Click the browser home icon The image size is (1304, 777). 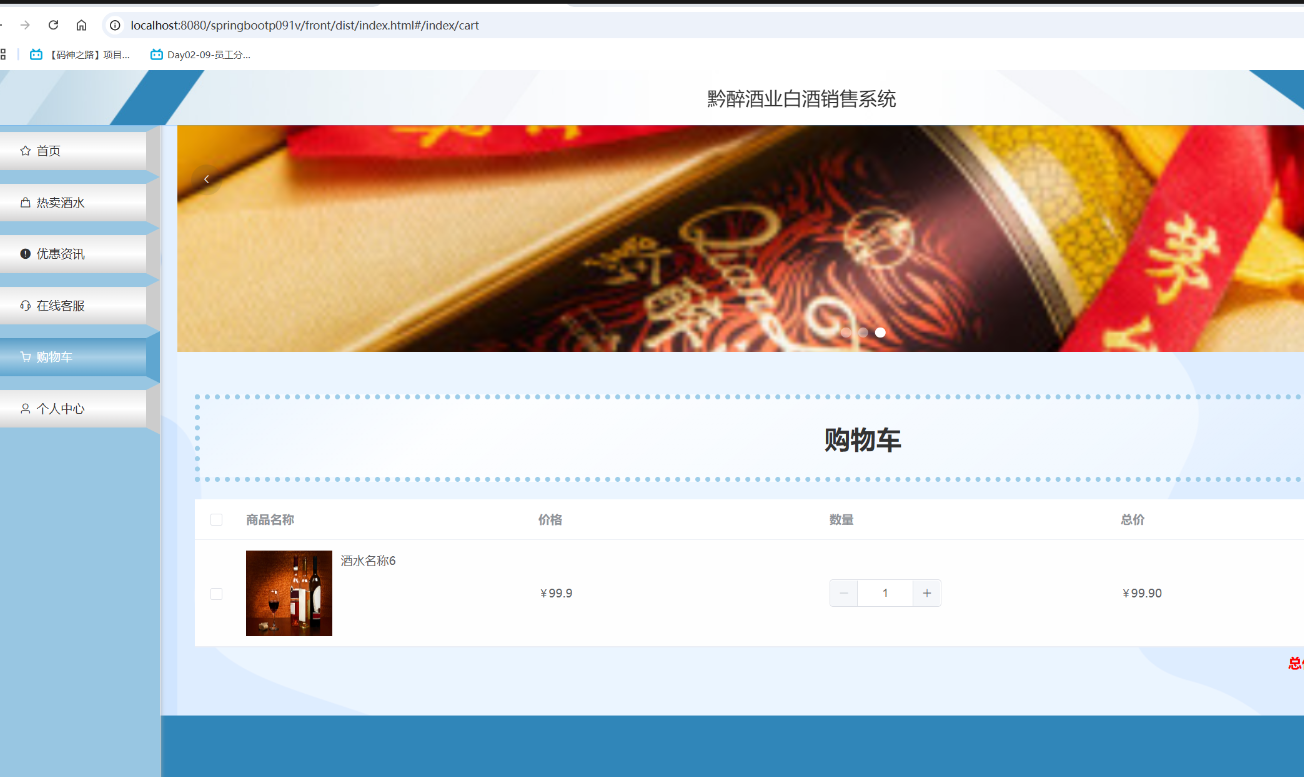[x=81, y=25]
